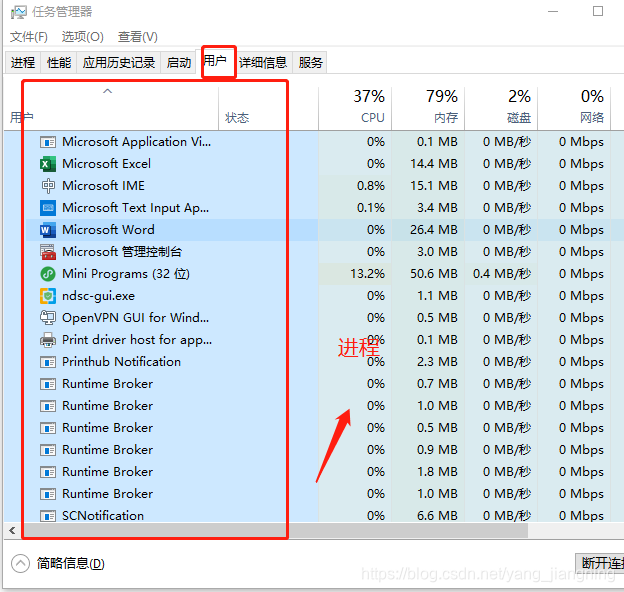The image size is (624, 592).
Task: Click the Print driver host printer icon
Action: coord(48,340)
